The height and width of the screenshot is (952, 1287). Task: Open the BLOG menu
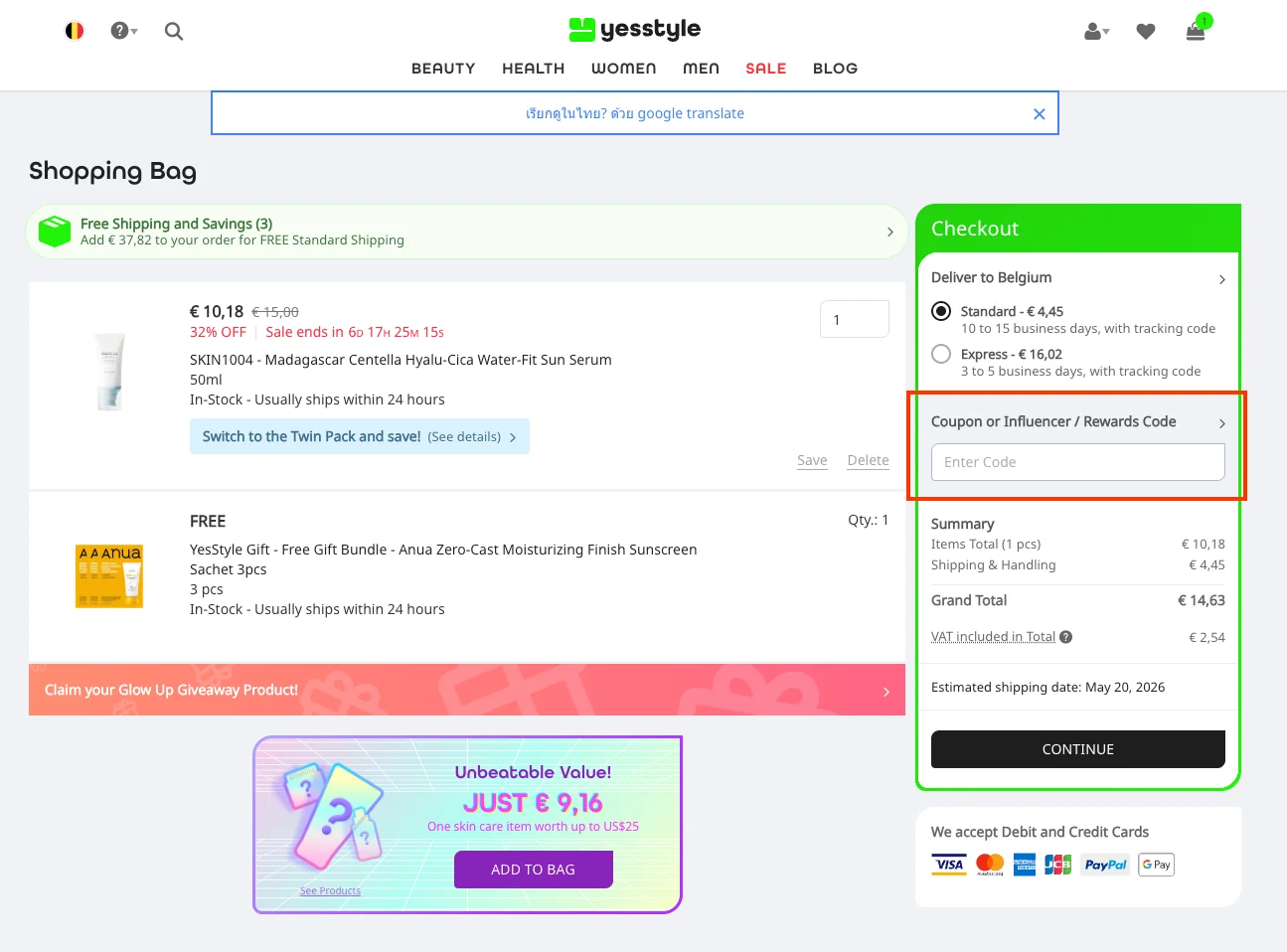pos(835,69)
